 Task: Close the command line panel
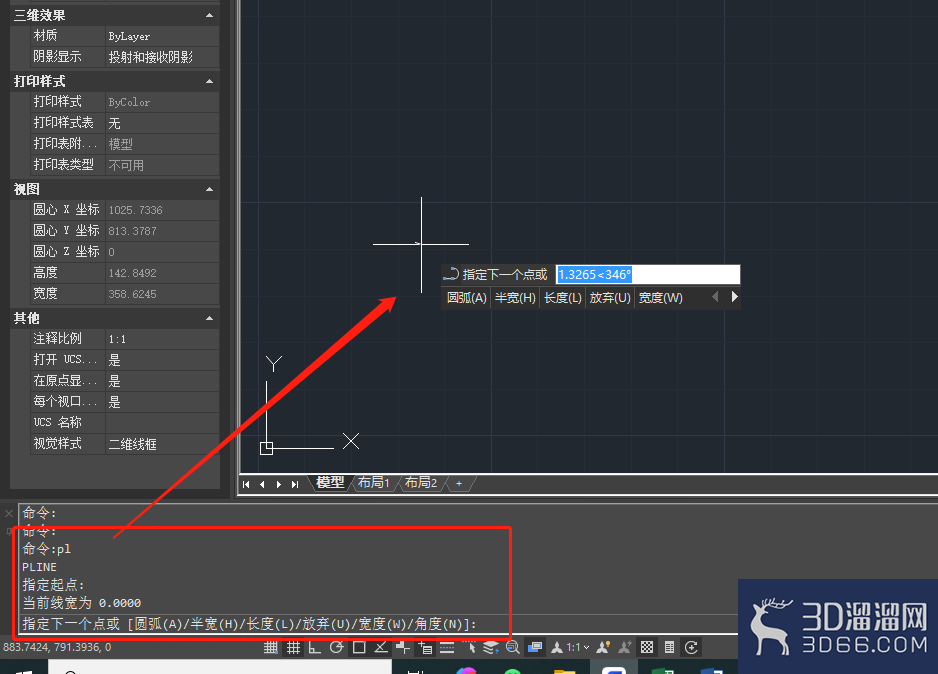[x=9, y=513]
